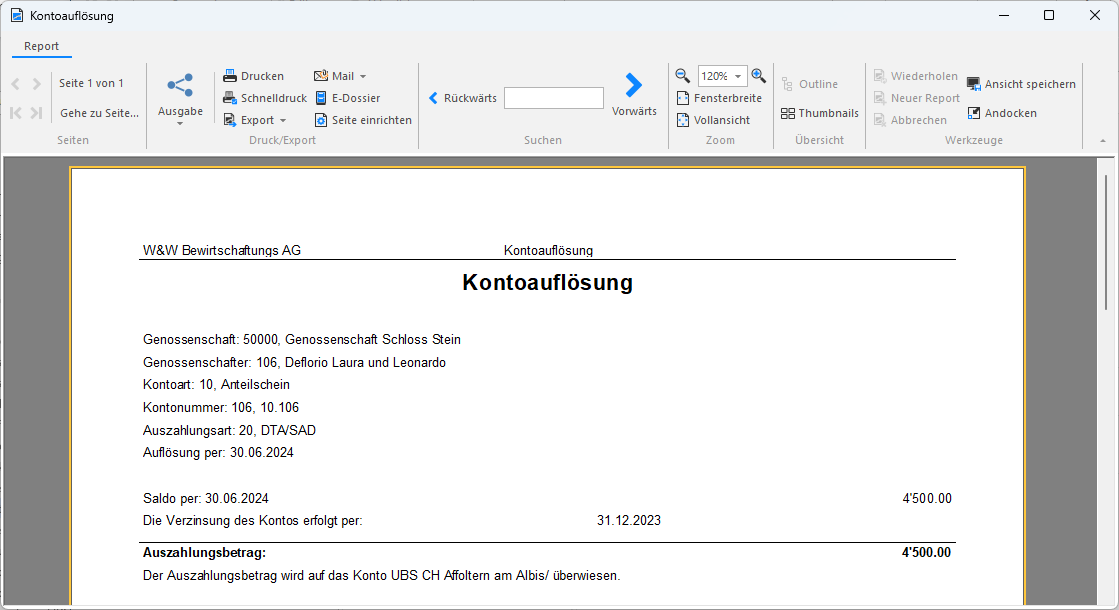Screen dimensions: 1119x610
Task: Switch to Vollansicht
Action: 714,120
